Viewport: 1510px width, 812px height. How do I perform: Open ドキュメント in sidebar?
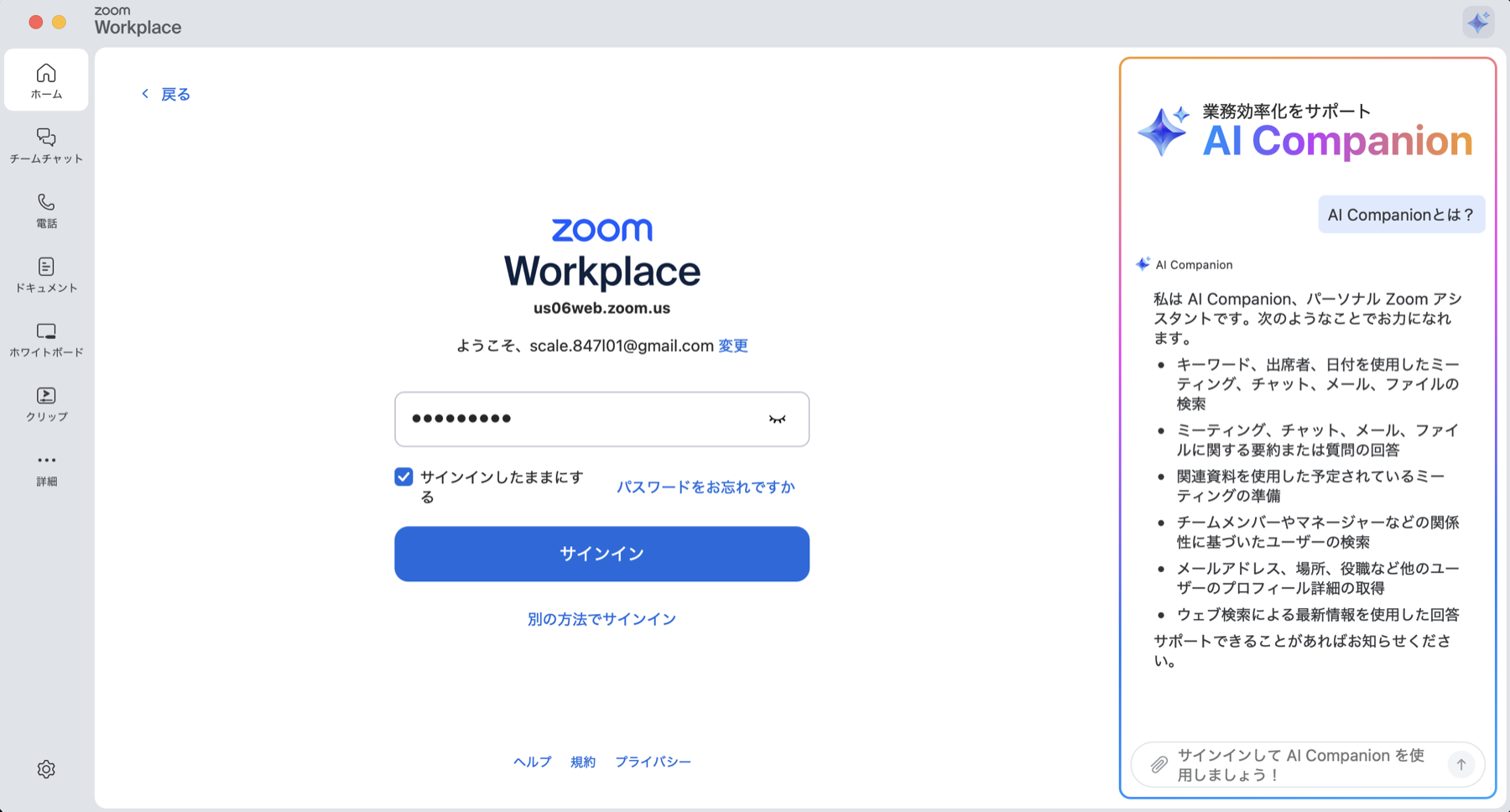click(x=46, y=275)
